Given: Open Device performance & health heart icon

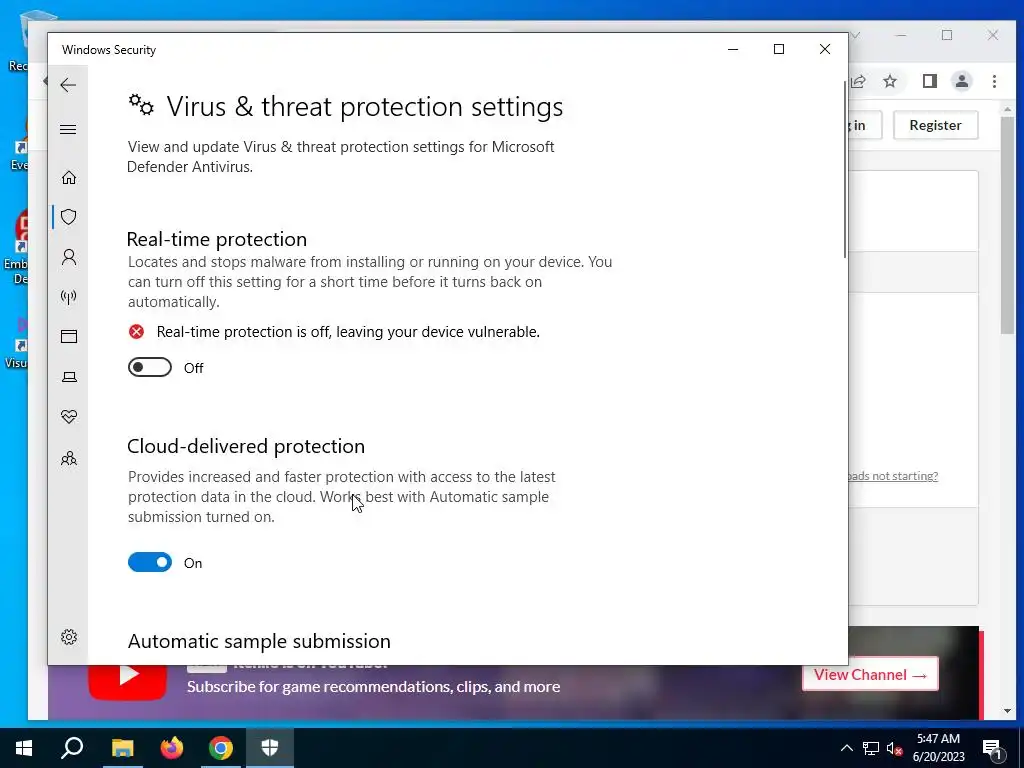Looking at the screenshot, I should point(69,417).
